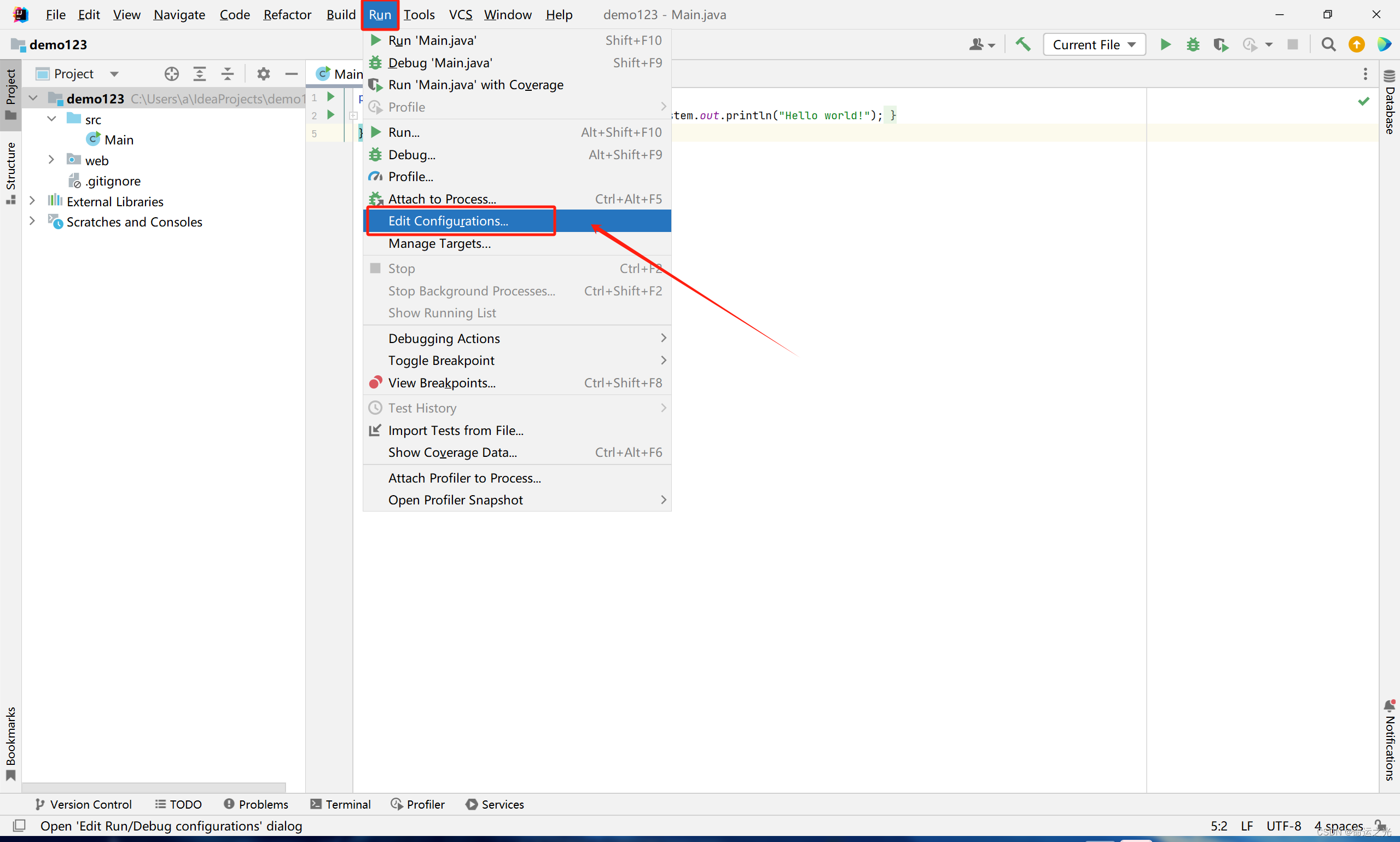Click the Coverage run icon in toolbar

click(1222, 45)
